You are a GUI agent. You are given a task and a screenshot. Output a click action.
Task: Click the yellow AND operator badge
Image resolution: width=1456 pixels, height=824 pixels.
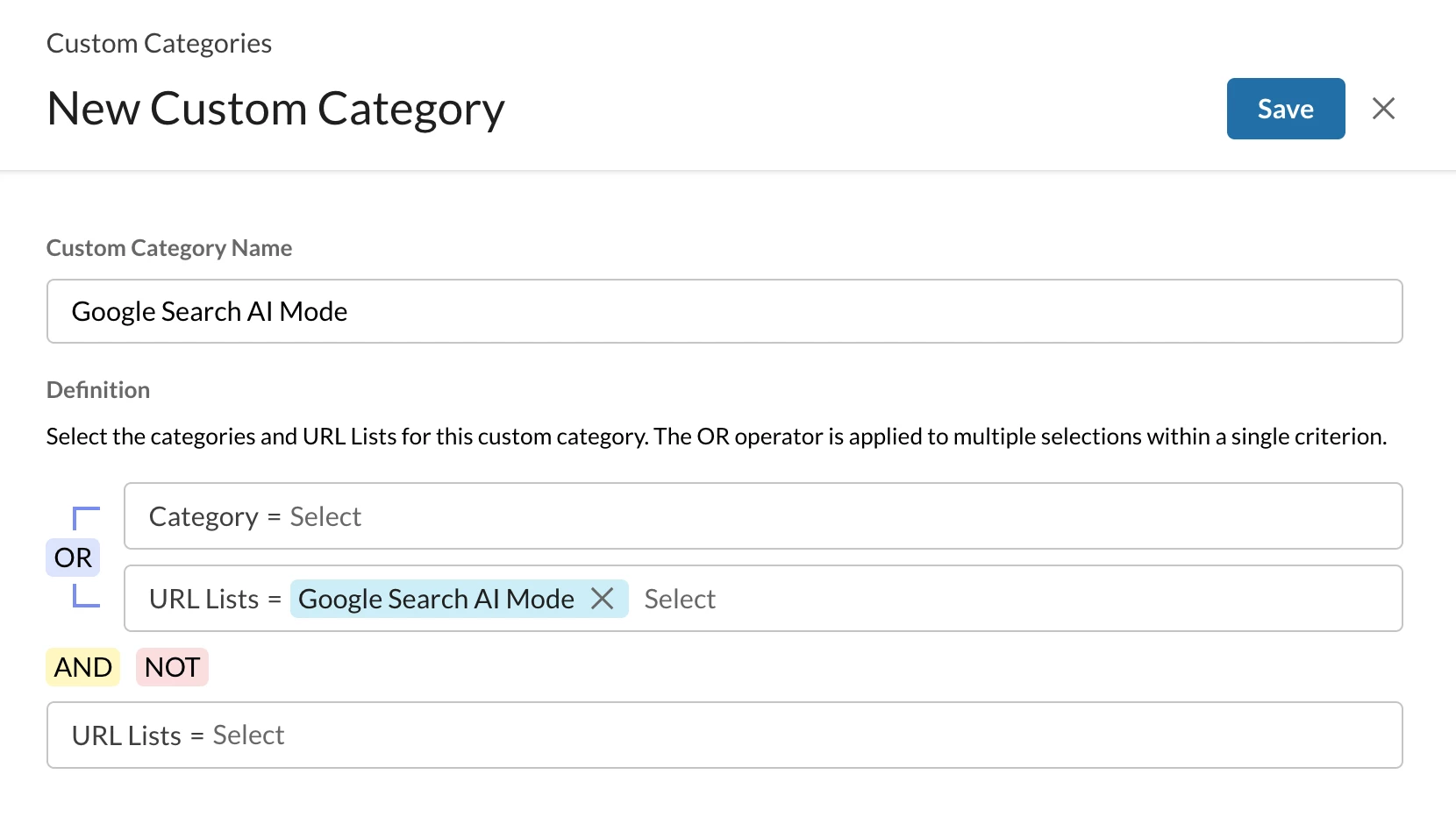[x=82, y=667]
